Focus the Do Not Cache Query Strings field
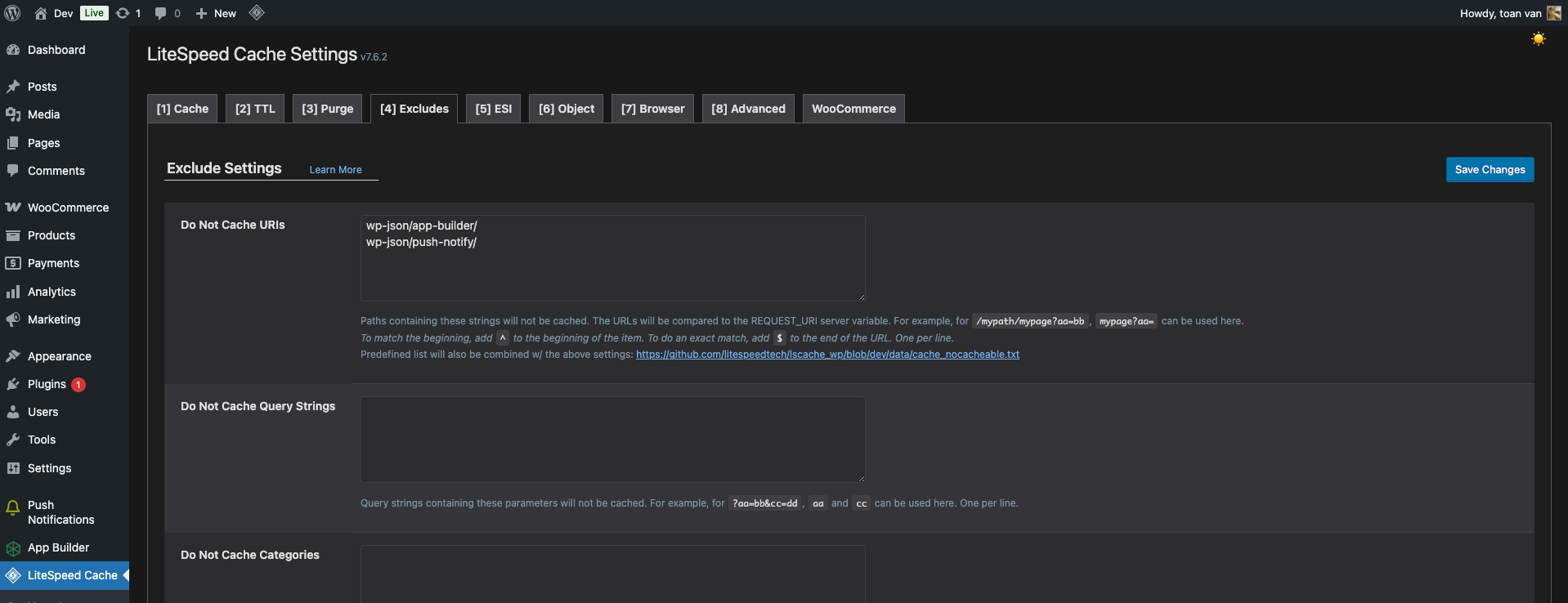 point(612,440)
